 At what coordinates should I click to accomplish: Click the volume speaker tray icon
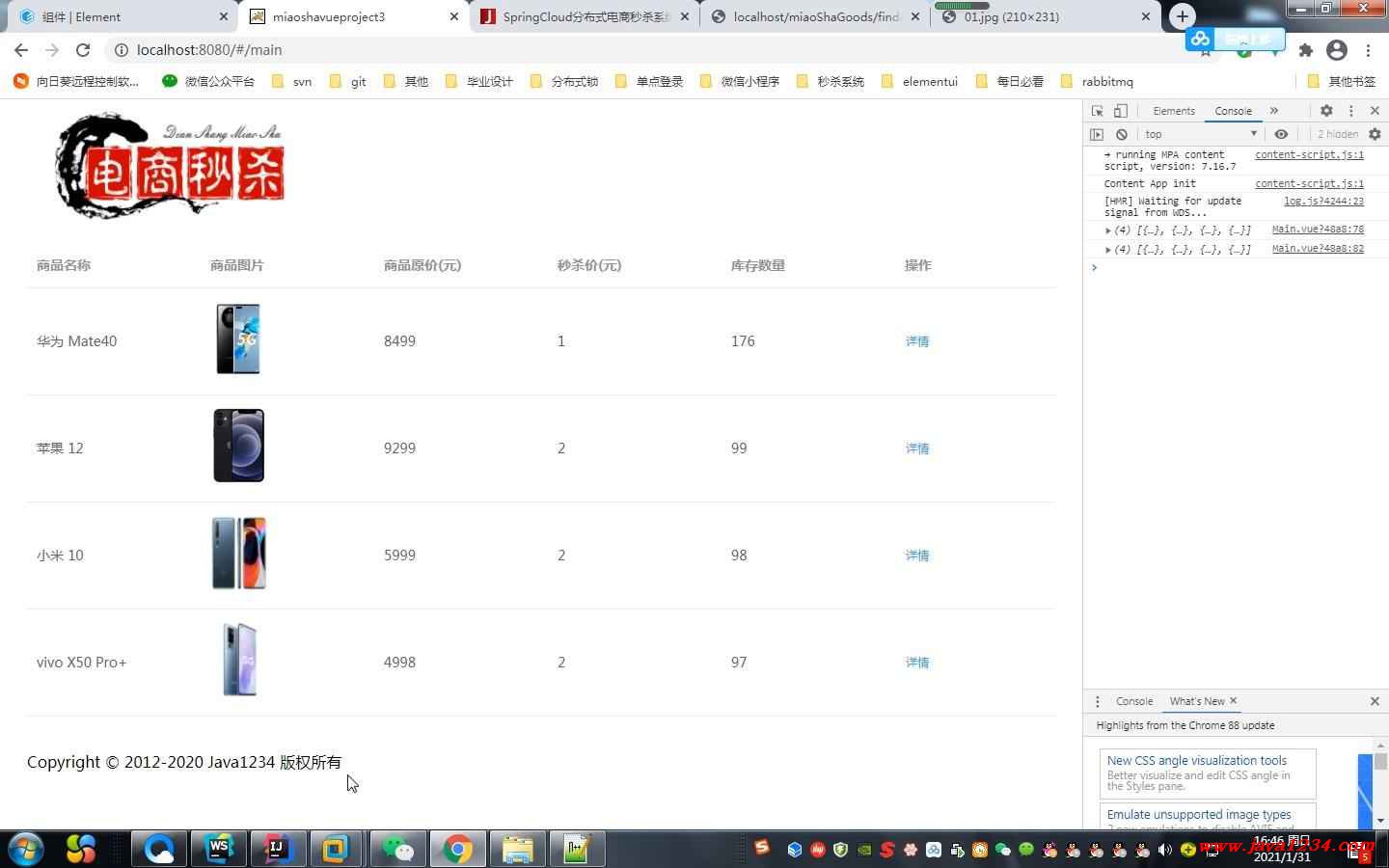pyautogui.click(x=1165, y=850)
